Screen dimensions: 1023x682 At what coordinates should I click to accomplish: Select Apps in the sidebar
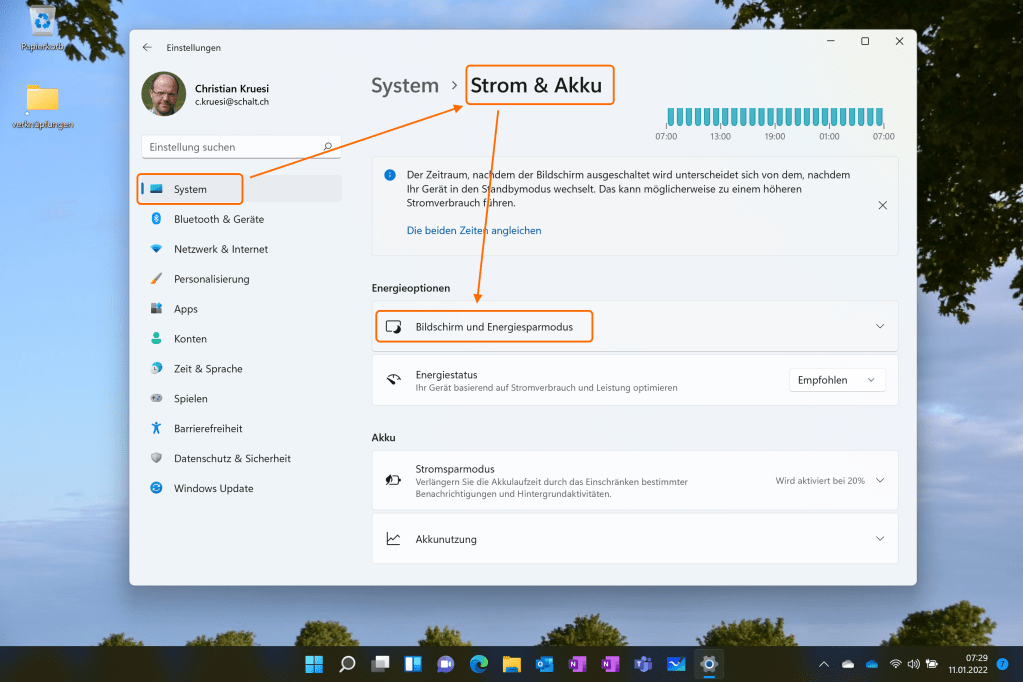[186, 309]
